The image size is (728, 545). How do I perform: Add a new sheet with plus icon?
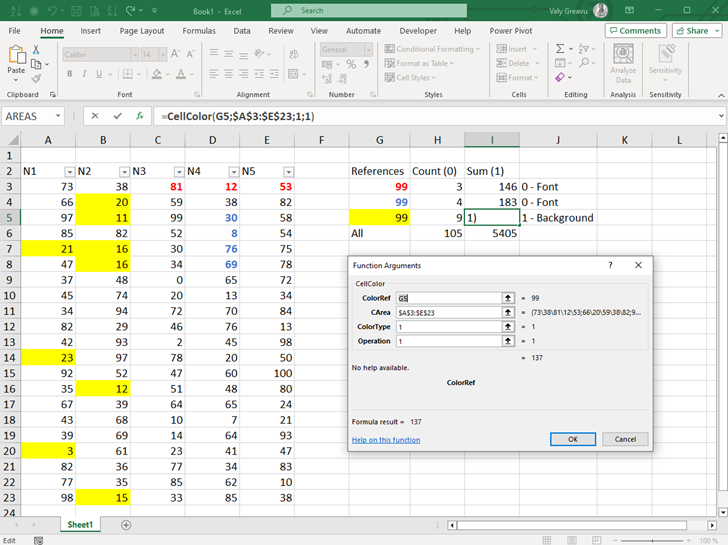(126, 525)
